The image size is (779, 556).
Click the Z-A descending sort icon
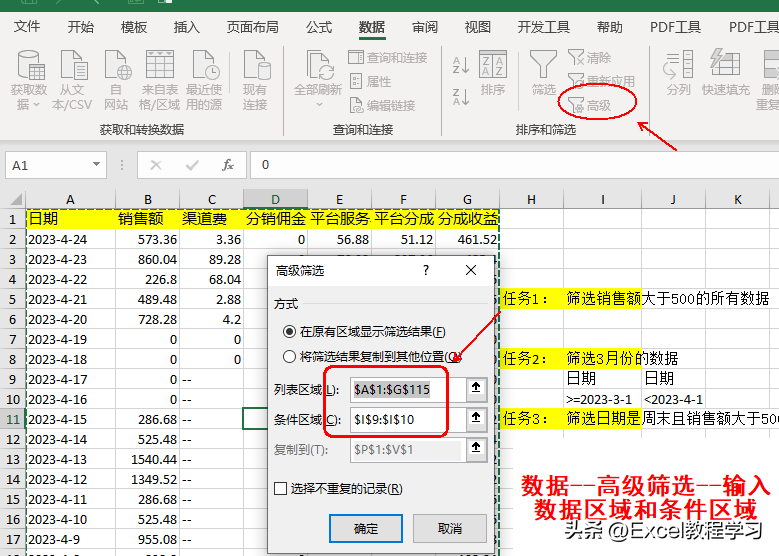(461, 96)
